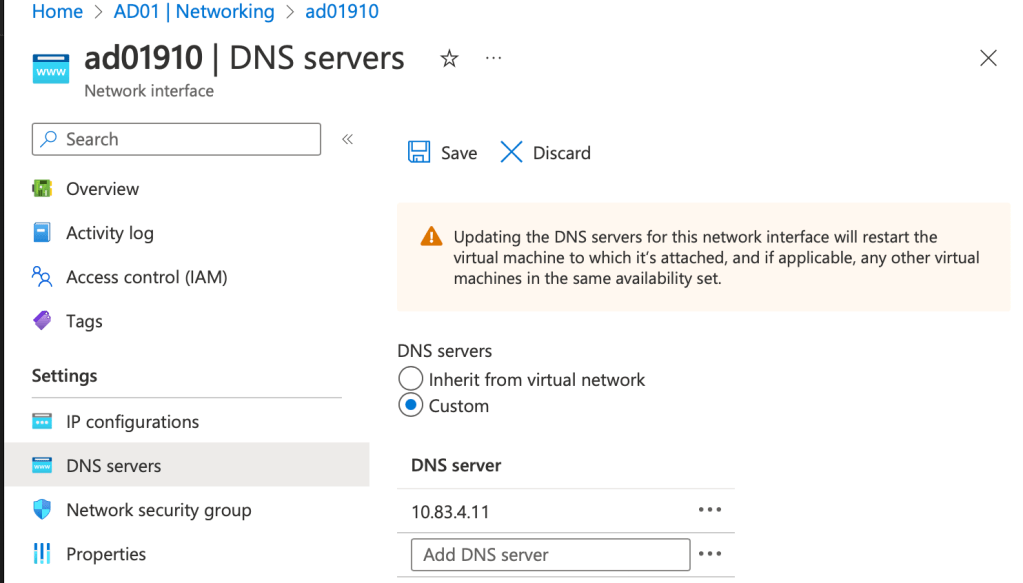Open more options ellipsis beside page title
This screenshot has height=583, width=1023.
tap(493, 59)
